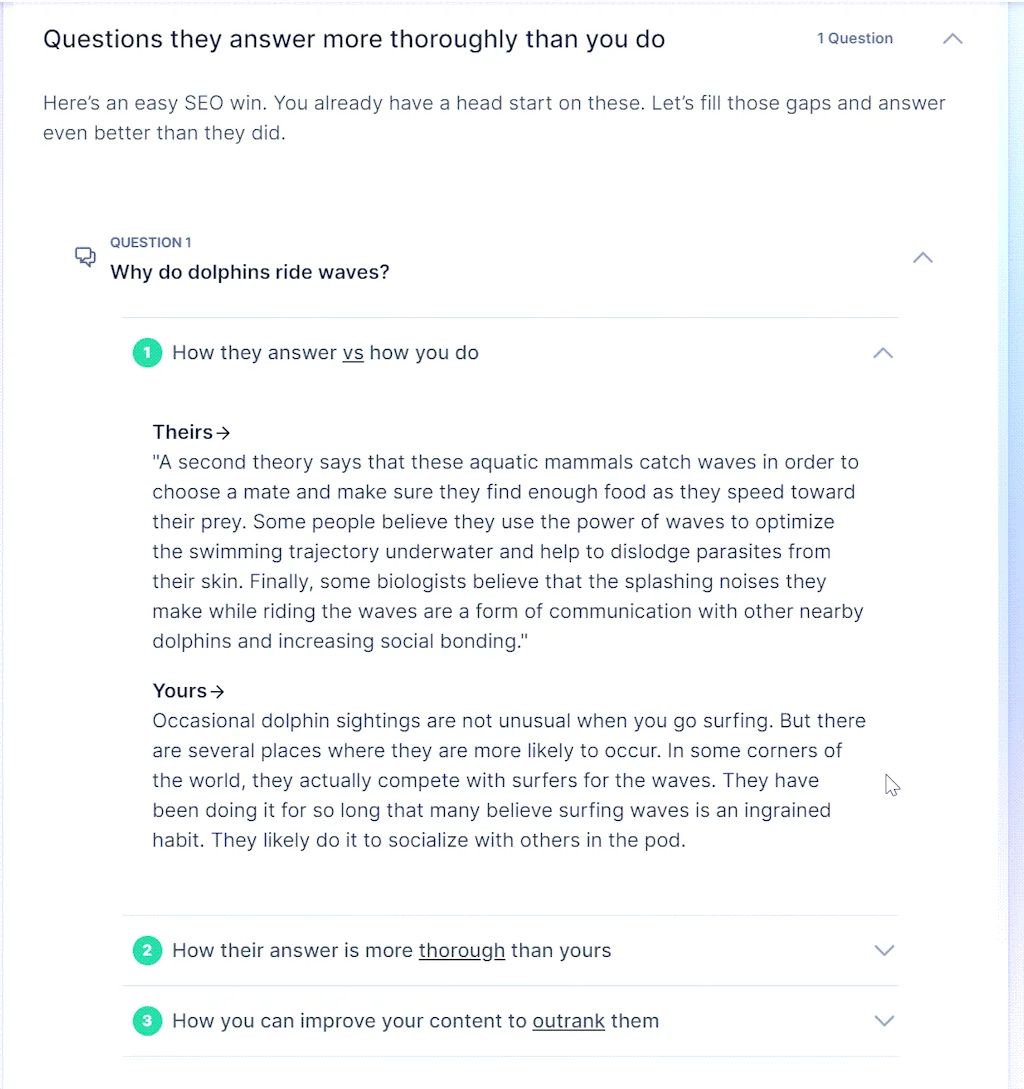Click the underlined 'vs' word in step 1
Screen dimensions: 1024x1089
(353, 353)
